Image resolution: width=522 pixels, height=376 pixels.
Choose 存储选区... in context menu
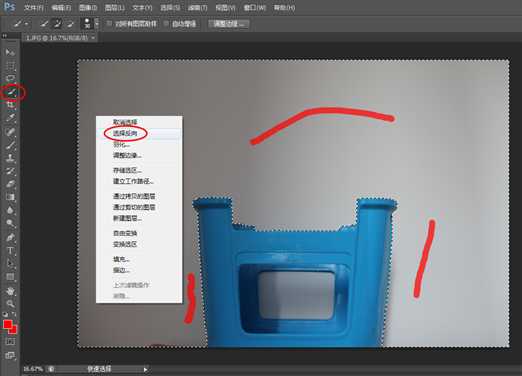139,170
